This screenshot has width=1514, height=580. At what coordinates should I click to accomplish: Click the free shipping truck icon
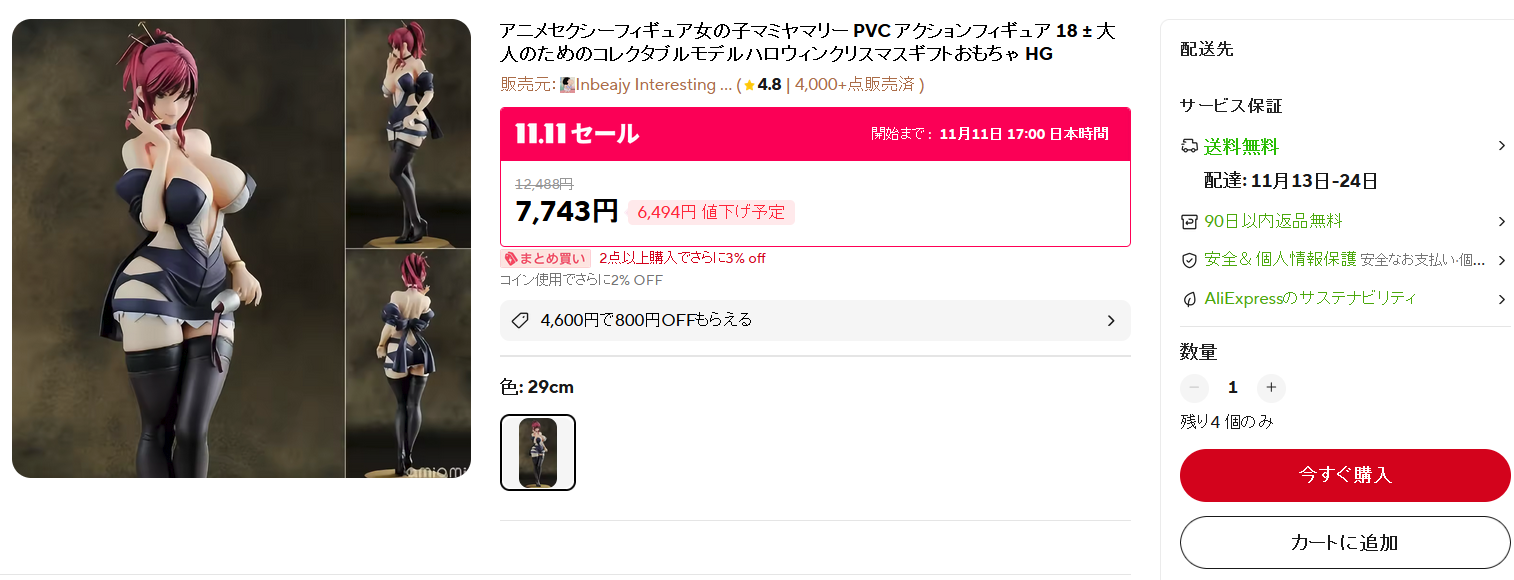click(1189, 147)
